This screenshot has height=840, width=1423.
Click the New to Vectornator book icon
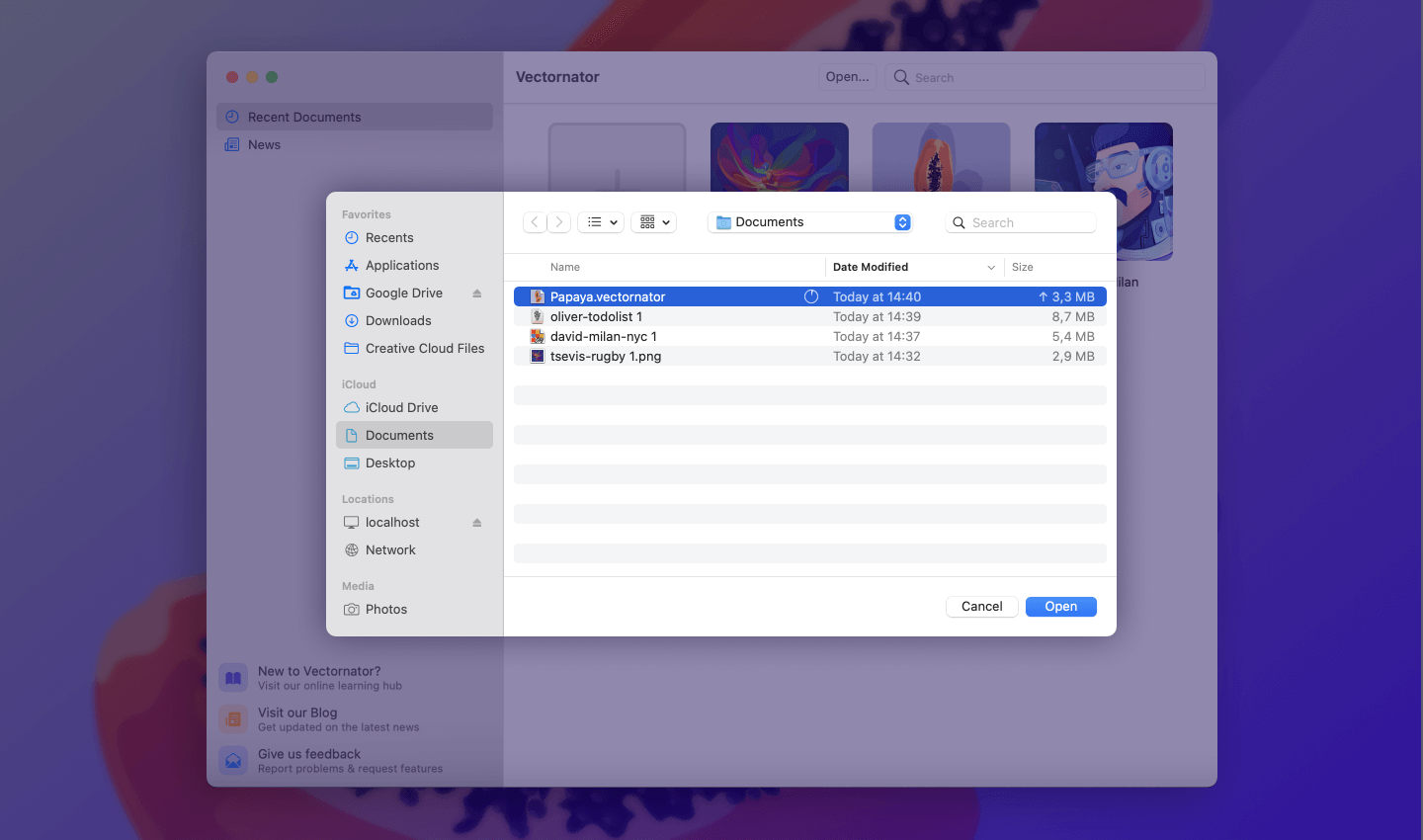(233, 678)
